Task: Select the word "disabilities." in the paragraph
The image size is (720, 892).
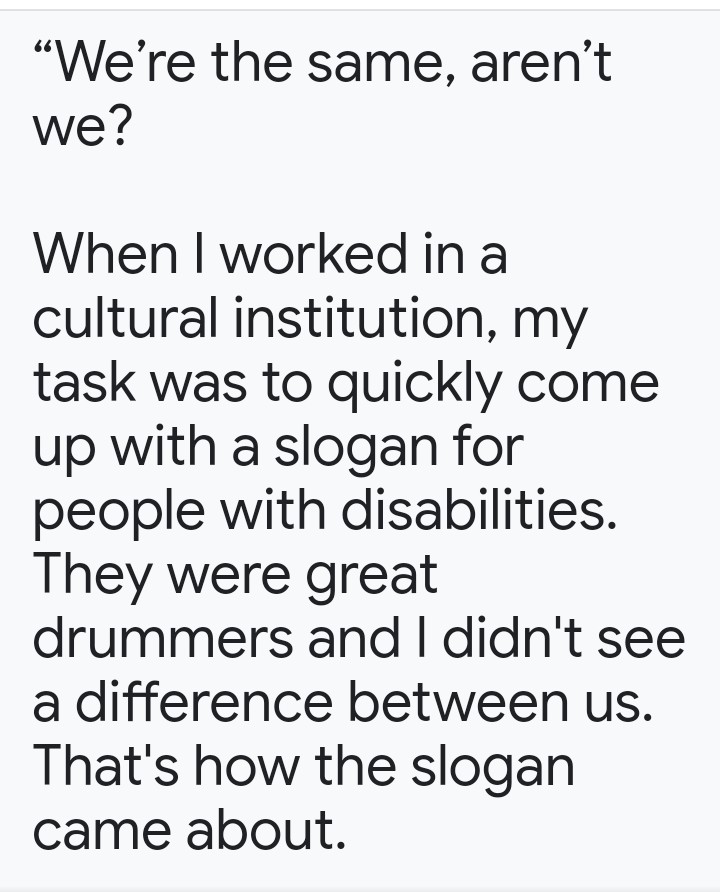Action: 479,509
